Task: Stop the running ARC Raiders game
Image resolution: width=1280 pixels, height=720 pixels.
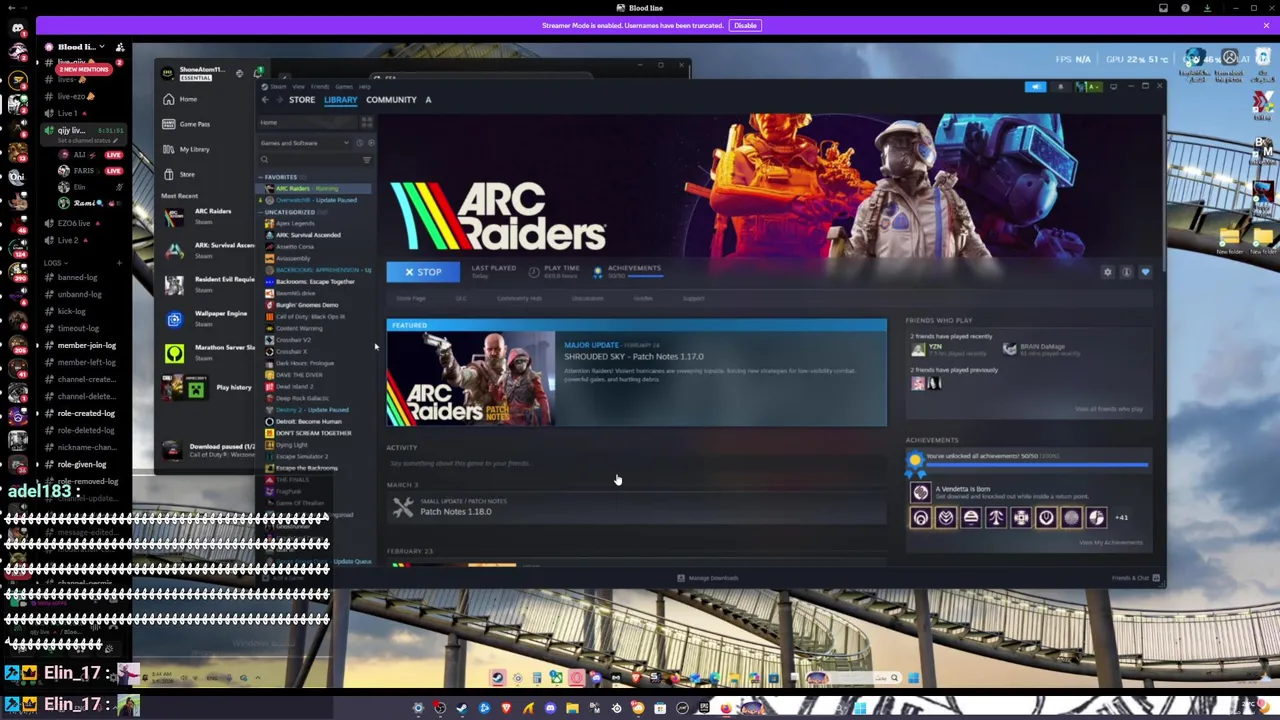Action: [423, 272]
